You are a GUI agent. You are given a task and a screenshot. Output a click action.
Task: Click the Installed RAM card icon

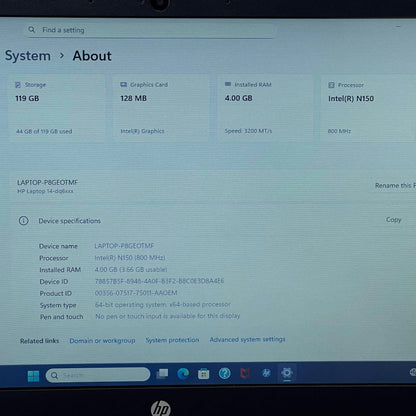tap(228, 84)
